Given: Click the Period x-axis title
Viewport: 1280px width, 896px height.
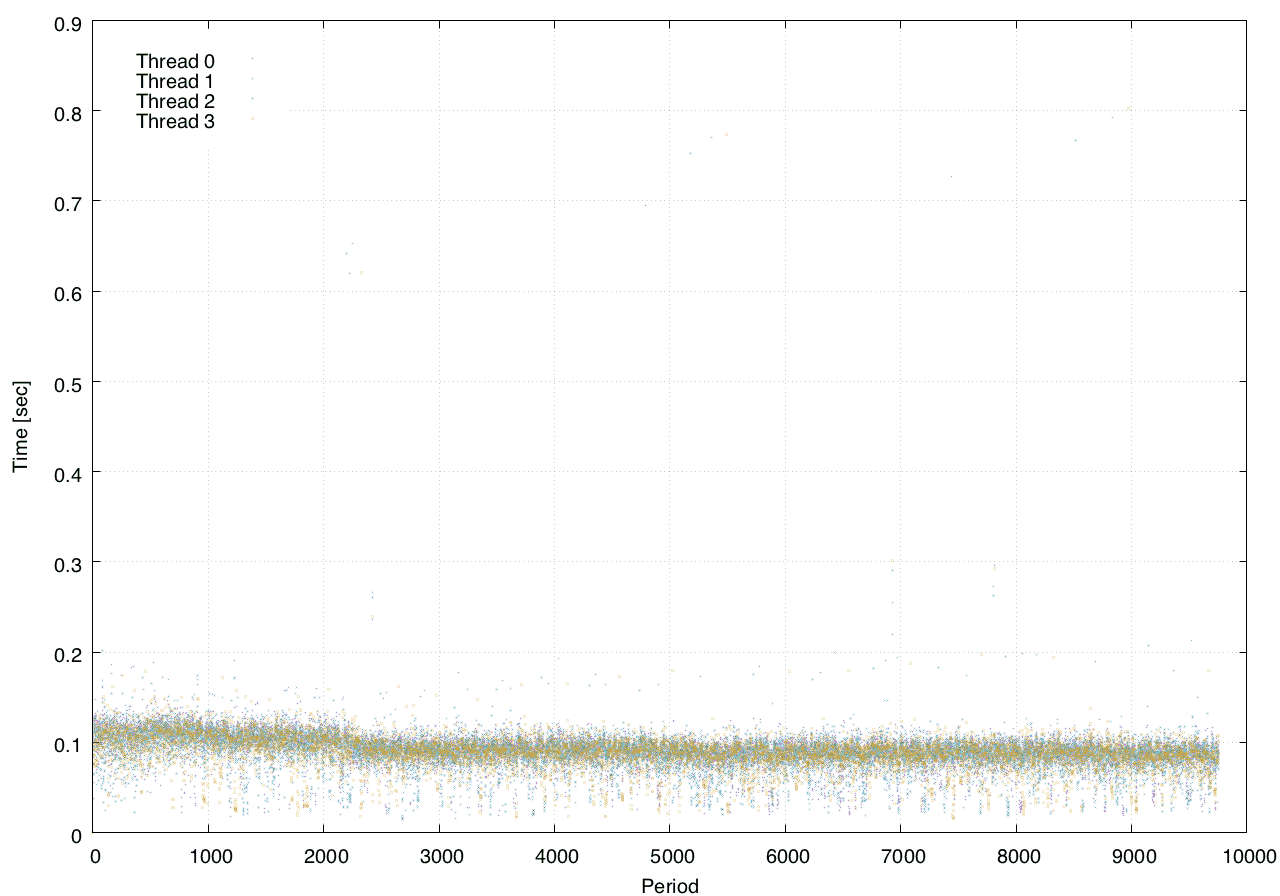Looking at the screenshot, I should tap(670, 886).
